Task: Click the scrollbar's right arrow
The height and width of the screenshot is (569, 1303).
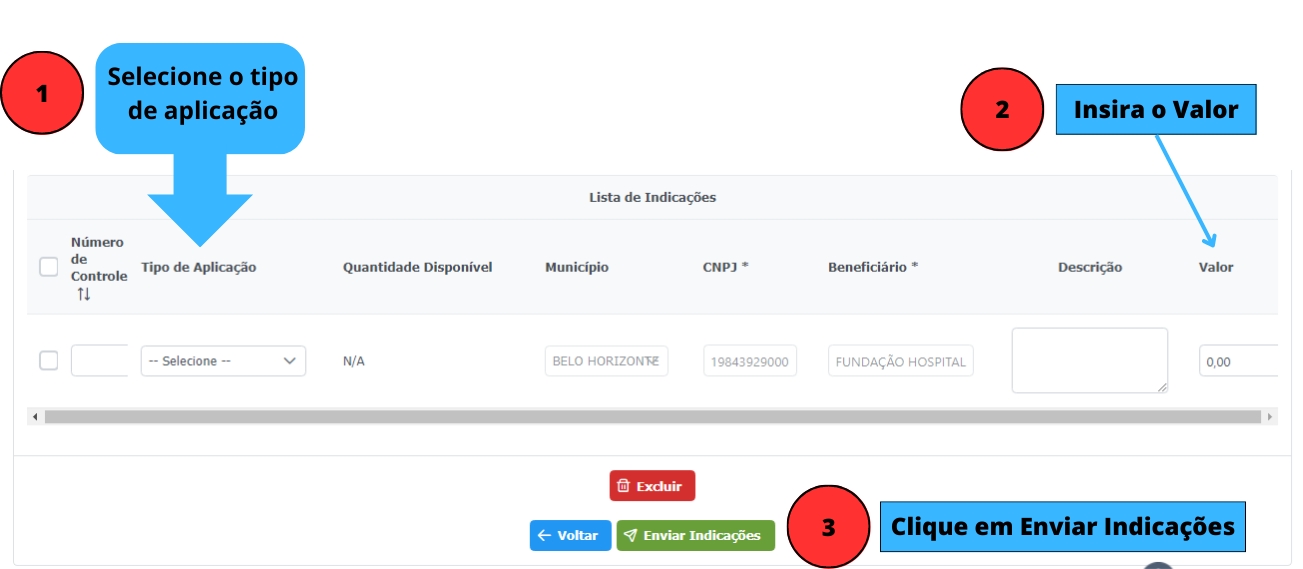Action: [1270, 416]
